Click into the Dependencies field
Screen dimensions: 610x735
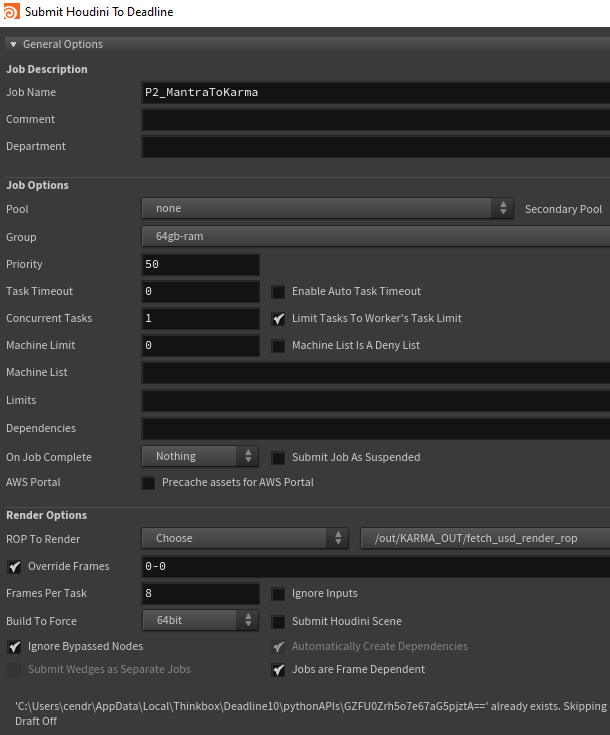[x=376, y=429]
